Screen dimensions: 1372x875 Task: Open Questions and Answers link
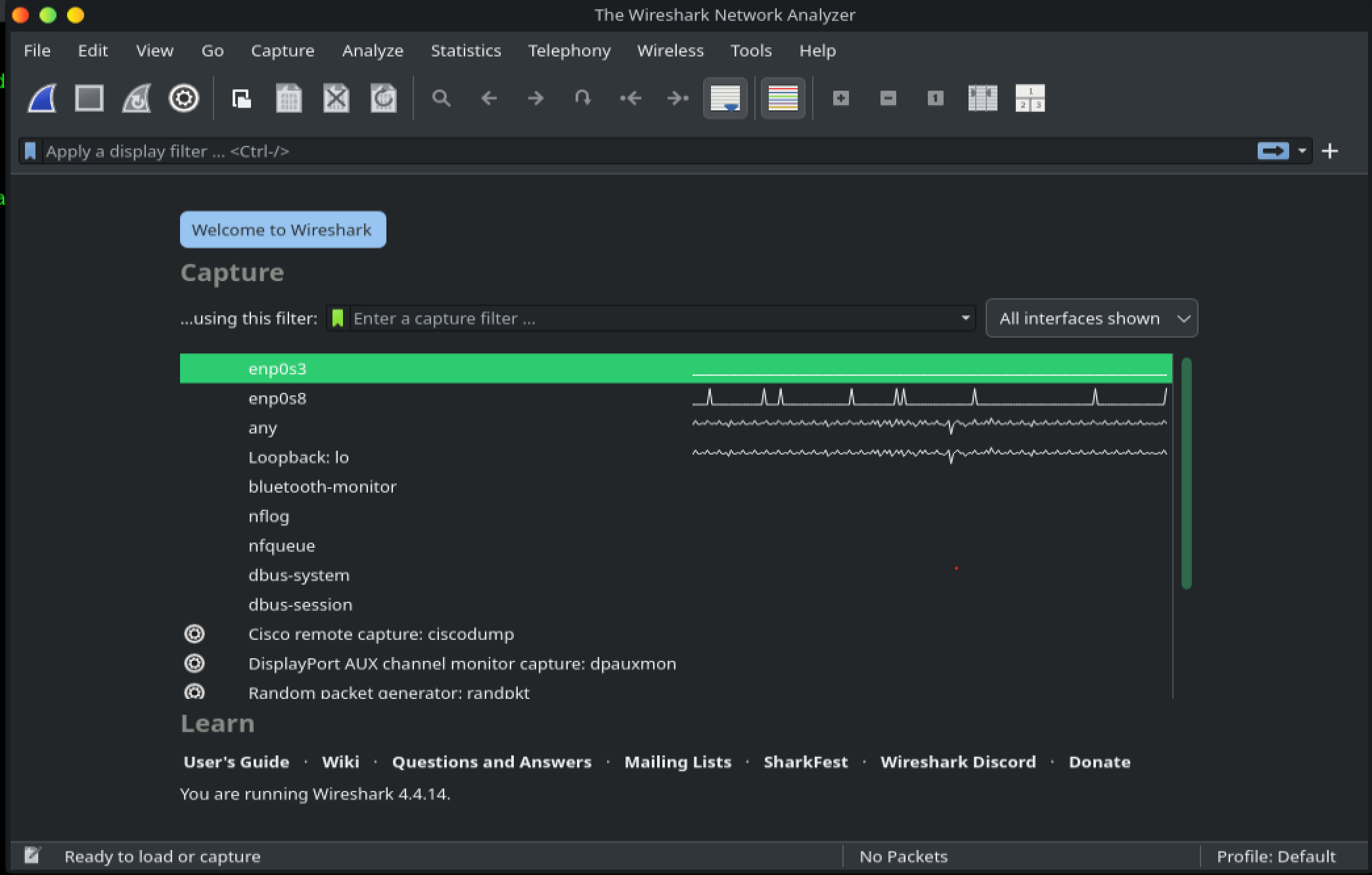point(492,762)
